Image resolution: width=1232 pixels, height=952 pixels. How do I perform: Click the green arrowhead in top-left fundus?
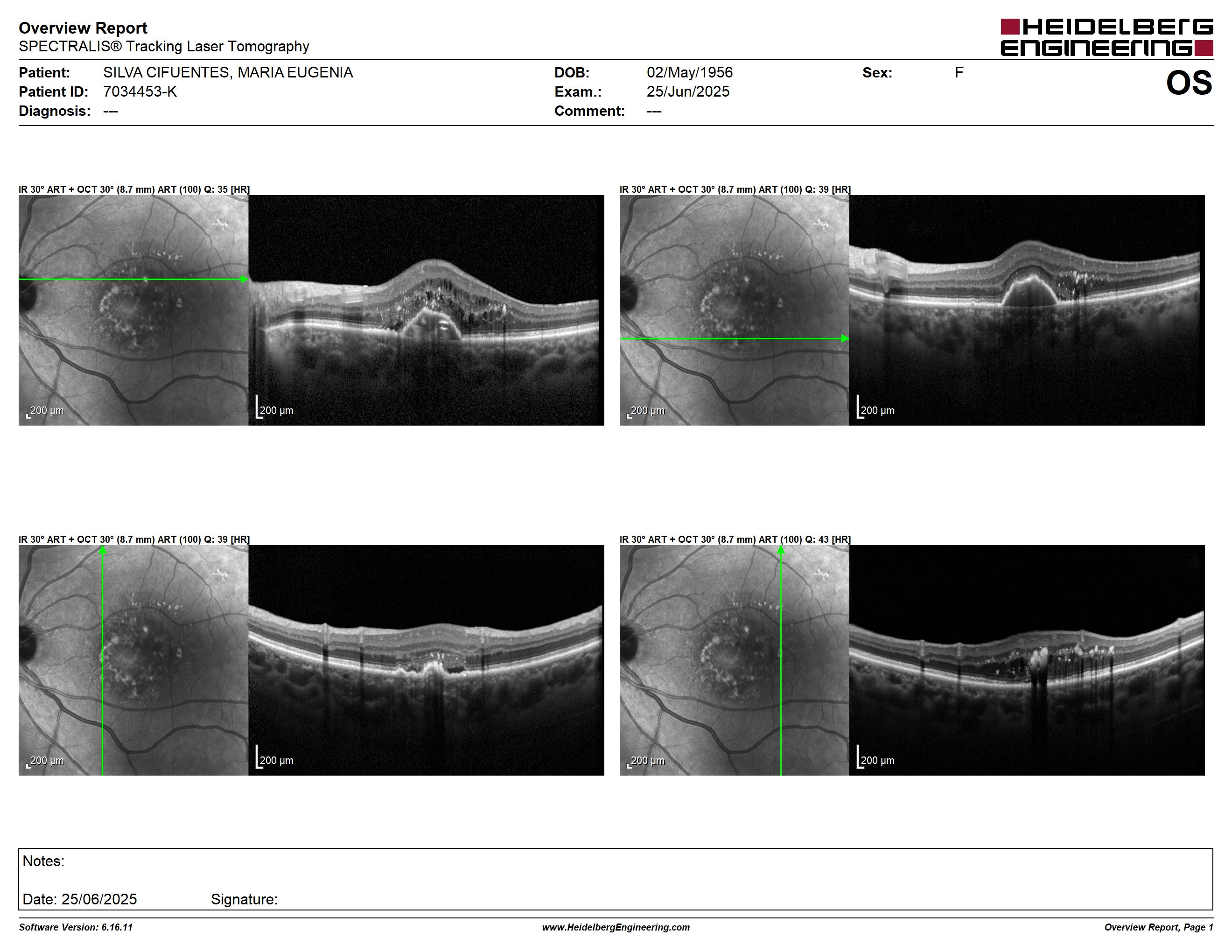(244, 279)
